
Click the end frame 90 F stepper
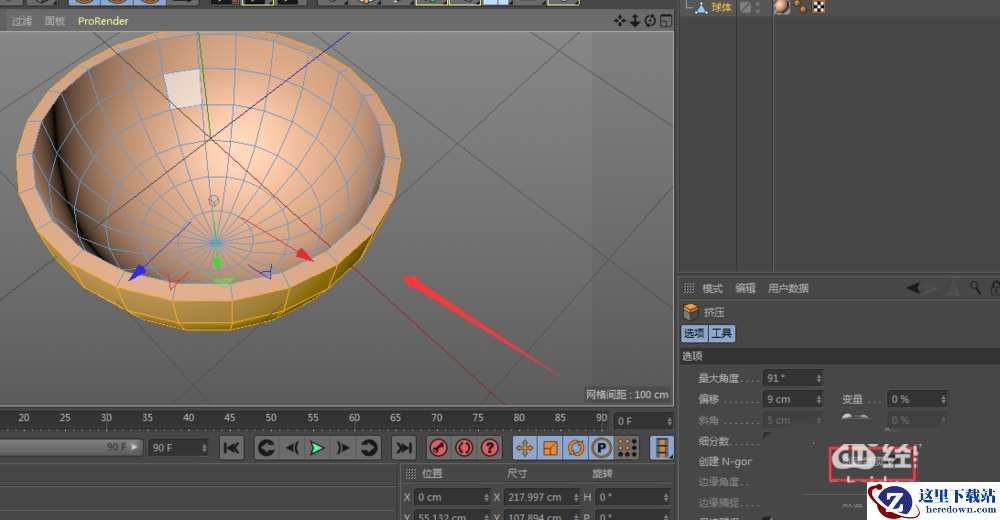click(x=205, y=448)
